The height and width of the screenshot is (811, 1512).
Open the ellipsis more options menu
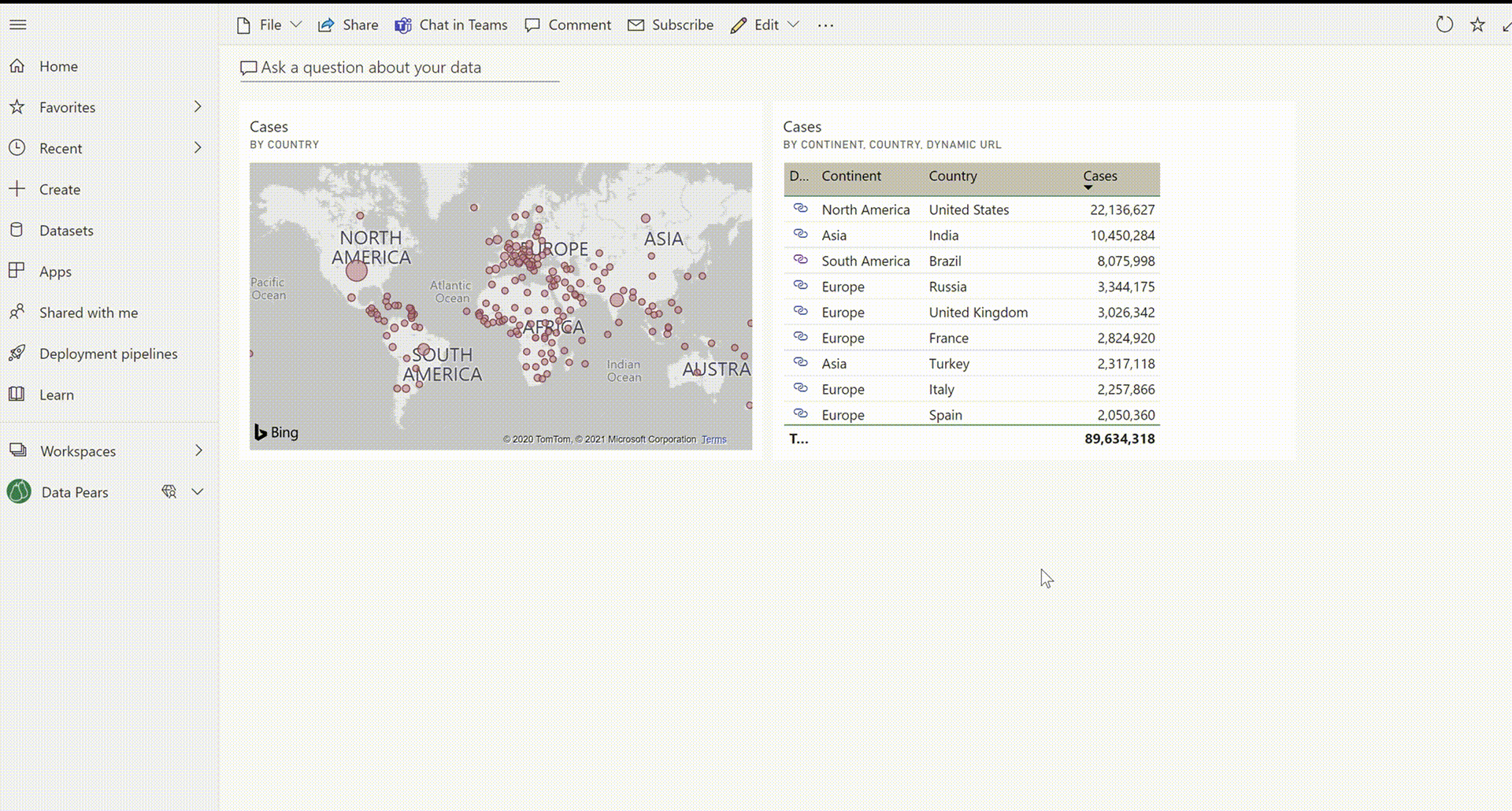[x=826, y=26]
